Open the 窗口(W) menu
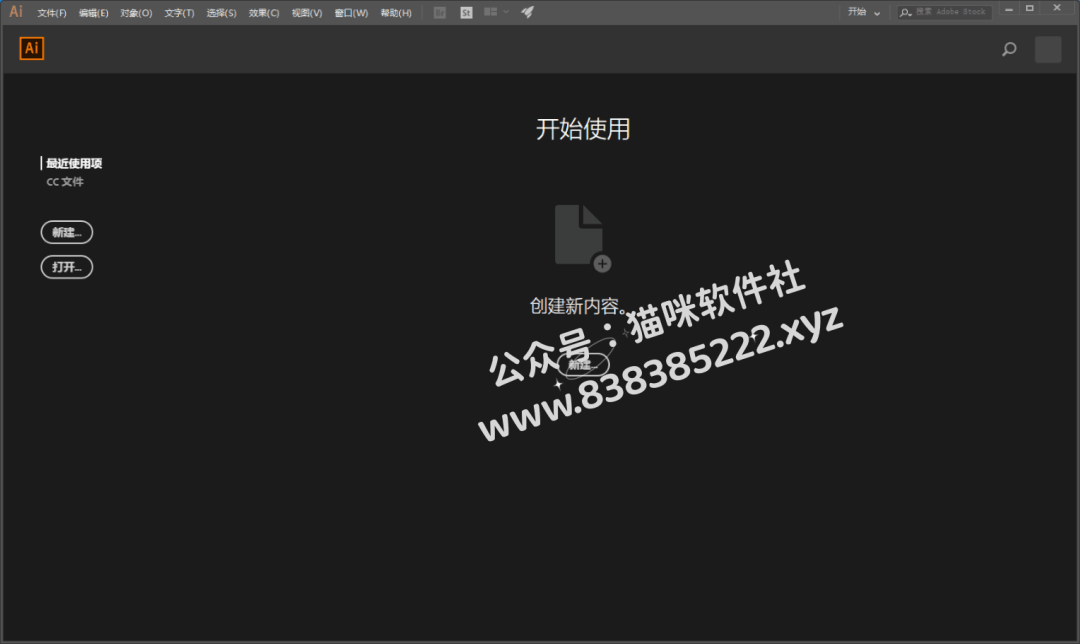This screenshot has width=1080, height=644. pyautogui.click(x=351, y=13)
